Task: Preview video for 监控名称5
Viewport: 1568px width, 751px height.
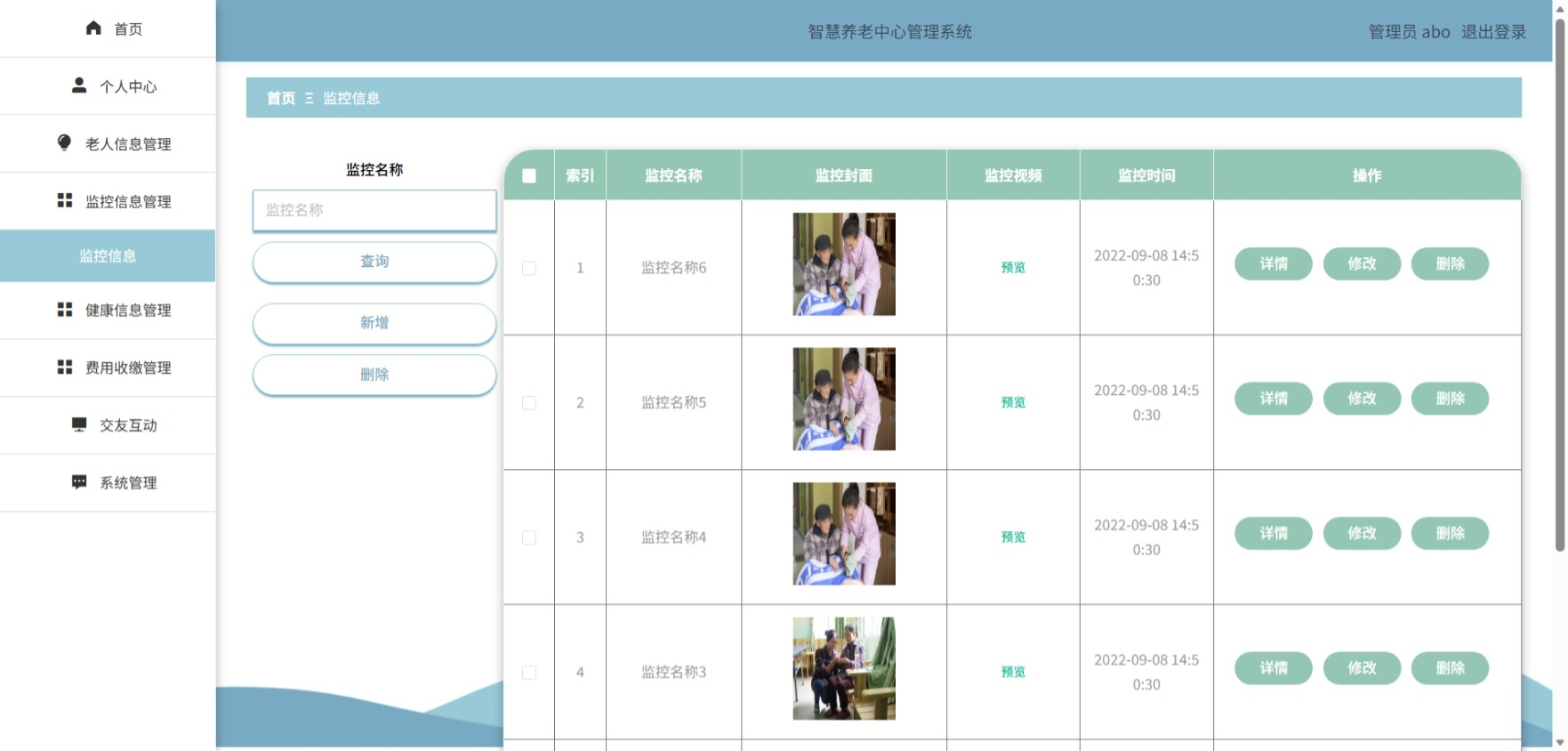Action: (x=1013, y=402)
